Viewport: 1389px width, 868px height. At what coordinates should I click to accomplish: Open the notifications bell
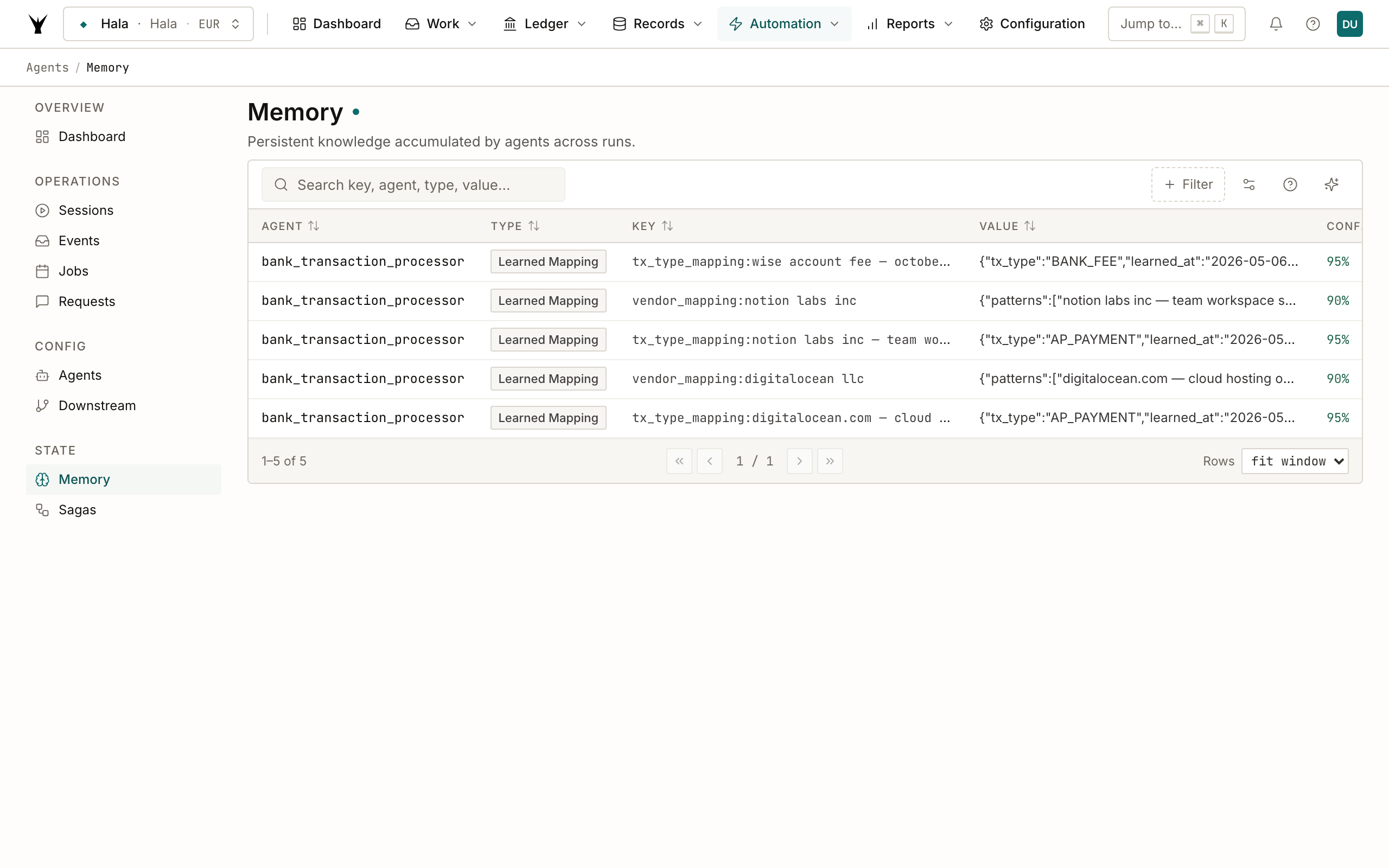click(1276, 24)
